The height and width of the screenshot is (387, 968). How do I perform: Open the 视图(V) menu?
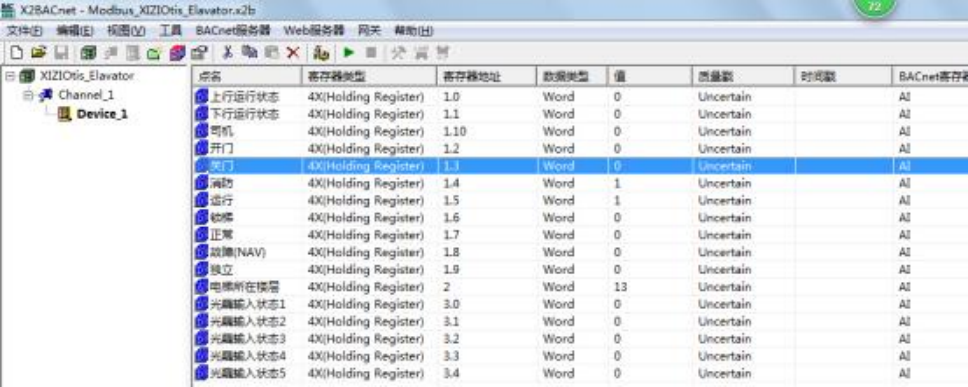click(126, 30)
